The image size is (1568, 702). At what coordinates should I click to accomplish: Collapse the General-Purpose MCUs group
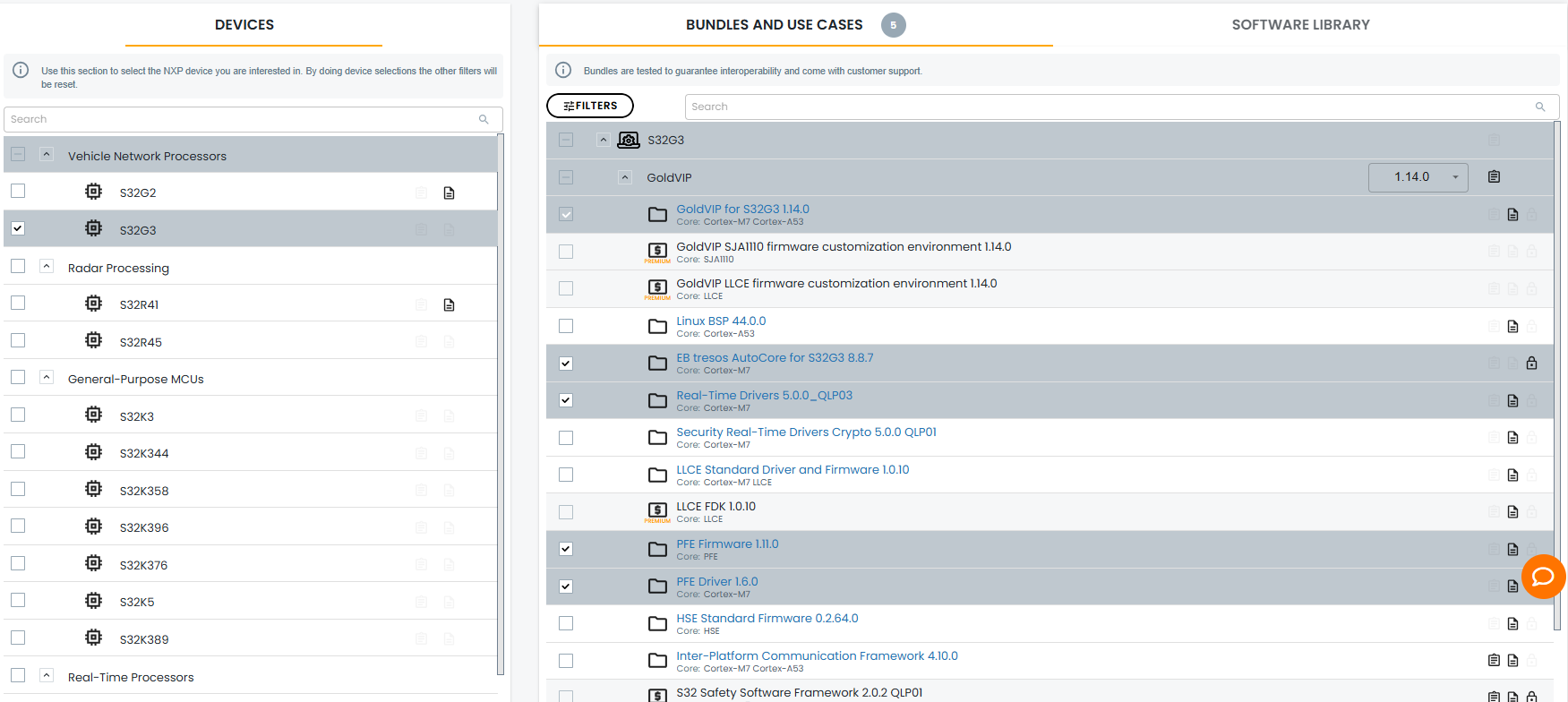point(47,377)
